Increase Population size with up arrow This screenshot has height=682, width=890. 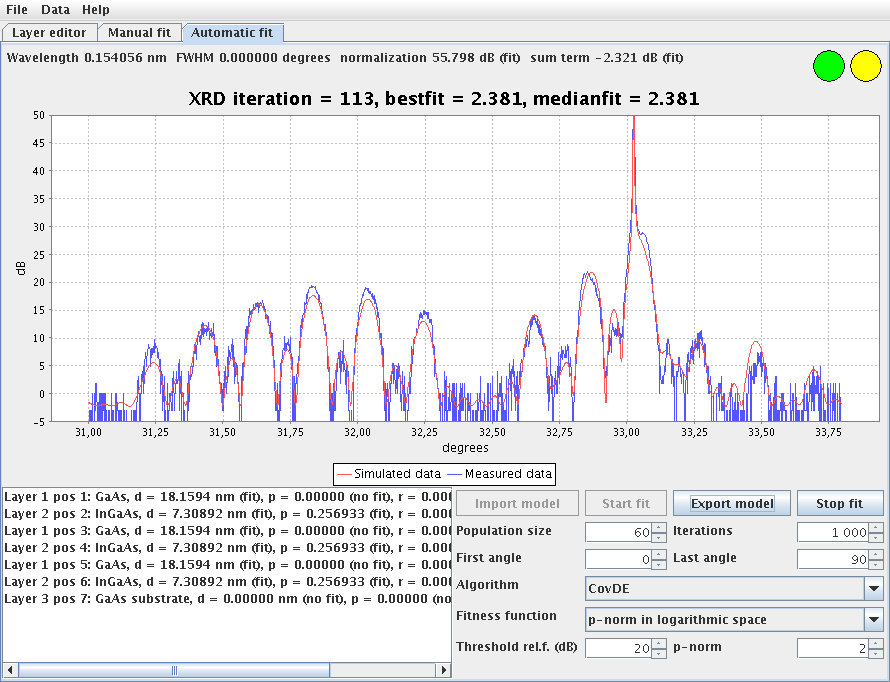click(659, 528)
